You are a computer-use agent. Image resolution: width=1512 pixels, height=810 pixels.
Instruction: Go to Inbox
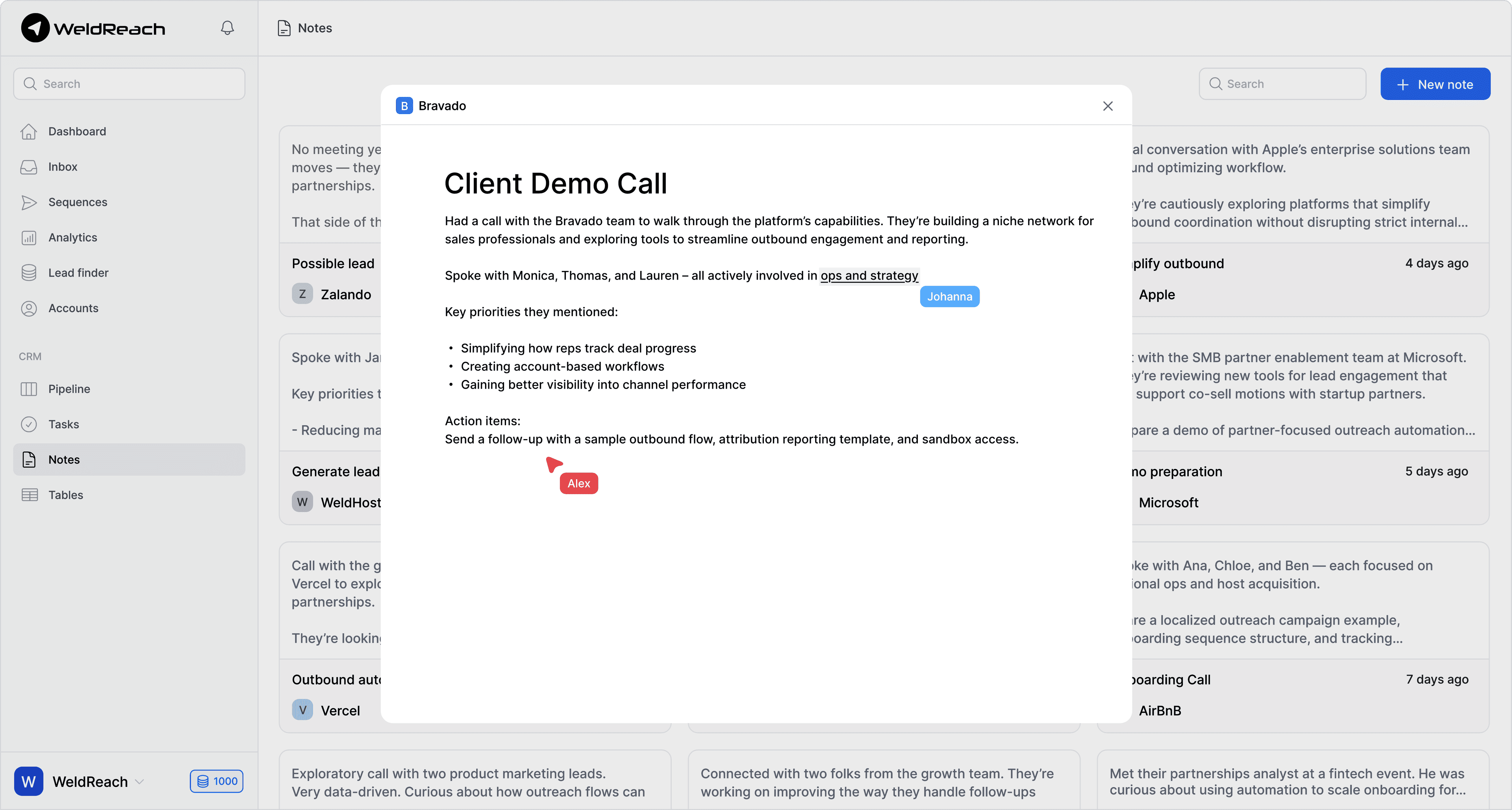point(129,167)
